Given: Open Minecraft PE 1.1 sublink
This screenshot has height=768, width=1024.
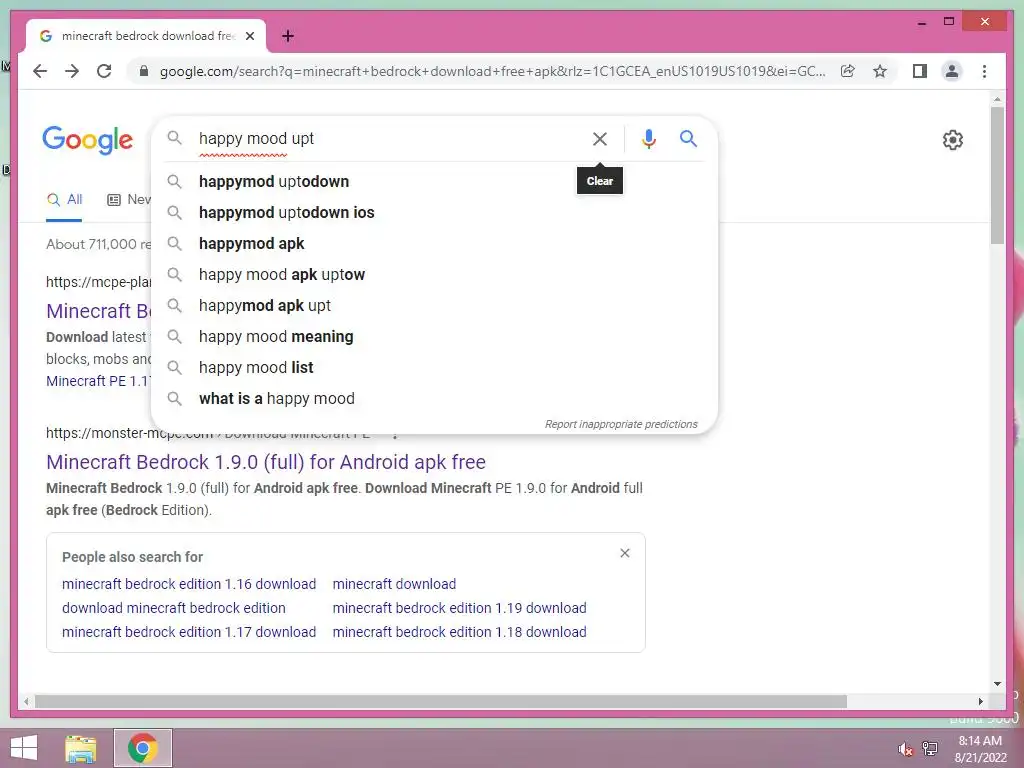Looking at the screenshot, I should pos(99,381).
